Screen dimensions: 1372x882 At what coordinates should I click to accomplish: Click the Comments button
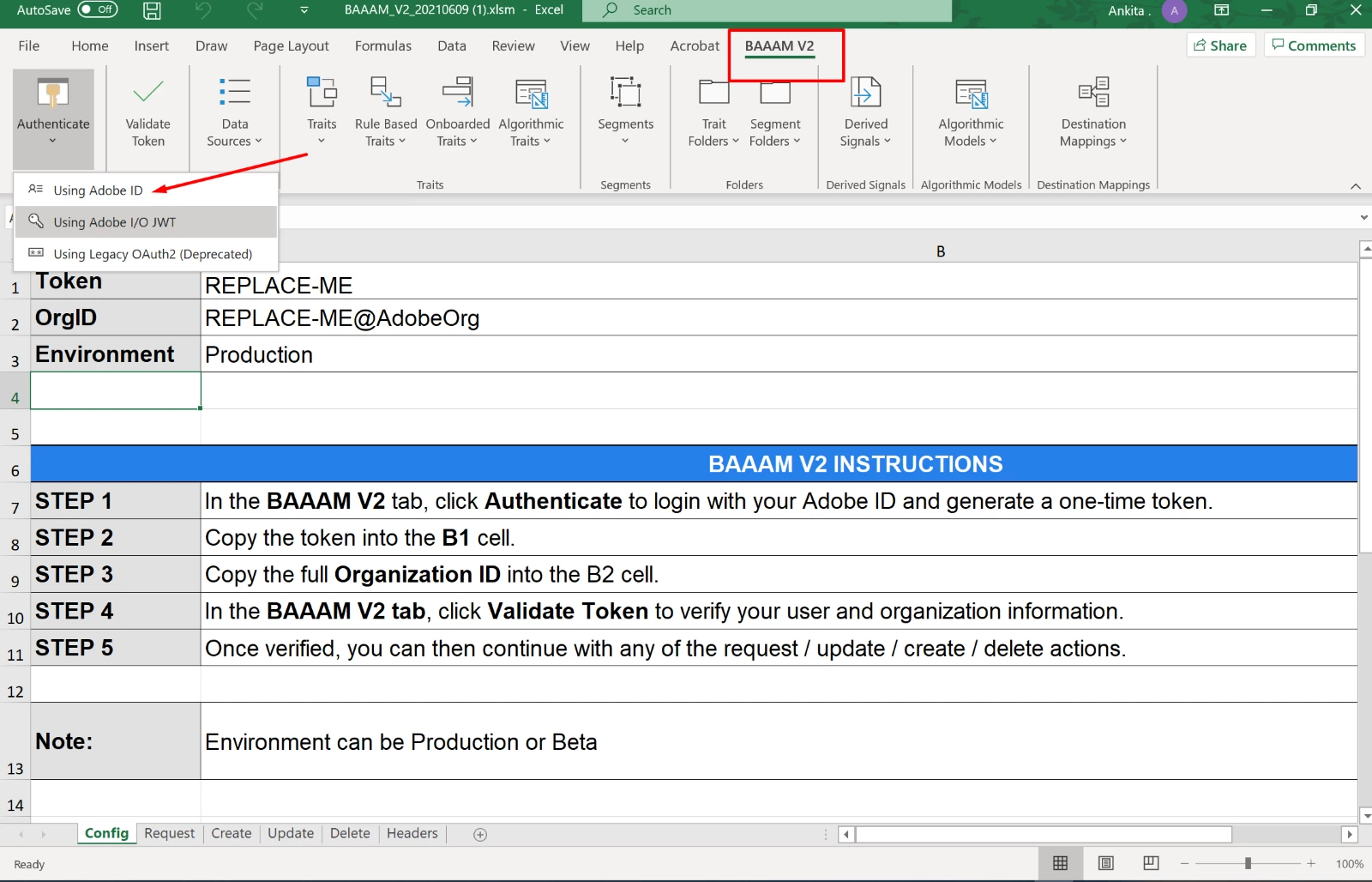pyautogui.click(x=1314, y=45)
